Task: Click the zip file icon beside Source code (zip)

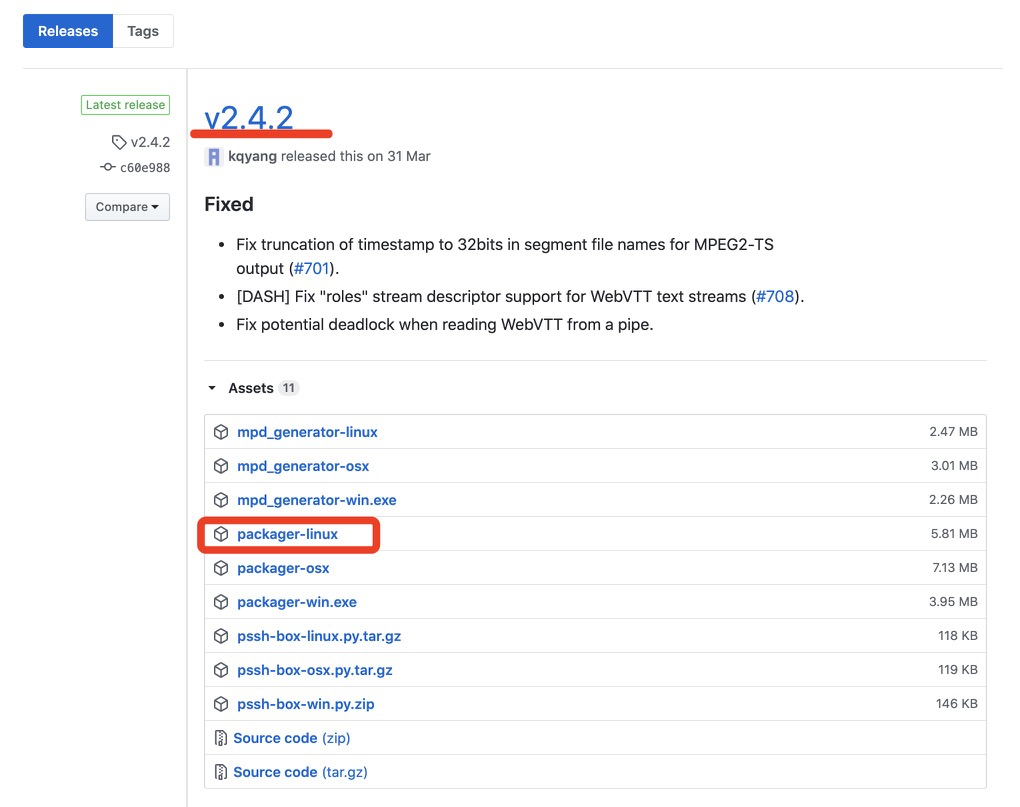Action: pos(221,737)
